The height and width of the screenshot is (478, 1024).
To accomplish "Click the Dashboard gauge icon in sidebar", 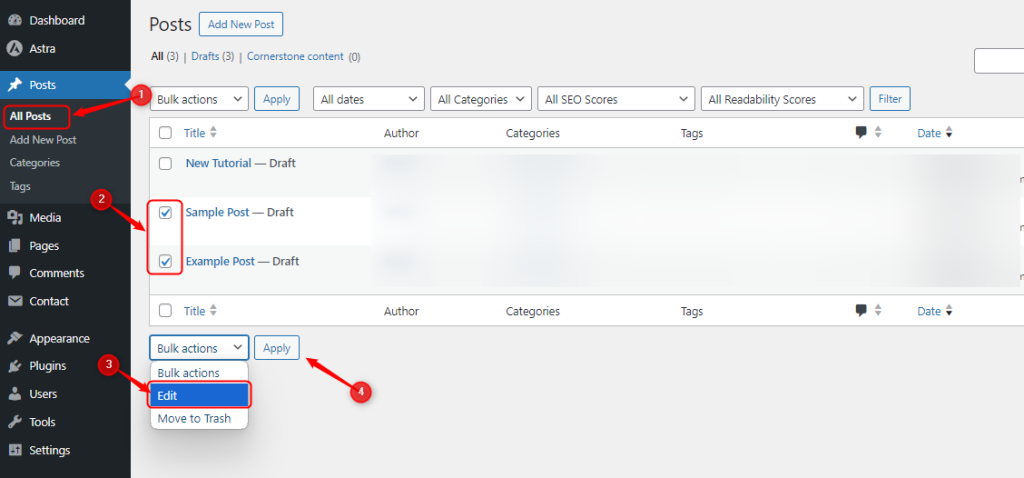I will click(x=14, y=20).
